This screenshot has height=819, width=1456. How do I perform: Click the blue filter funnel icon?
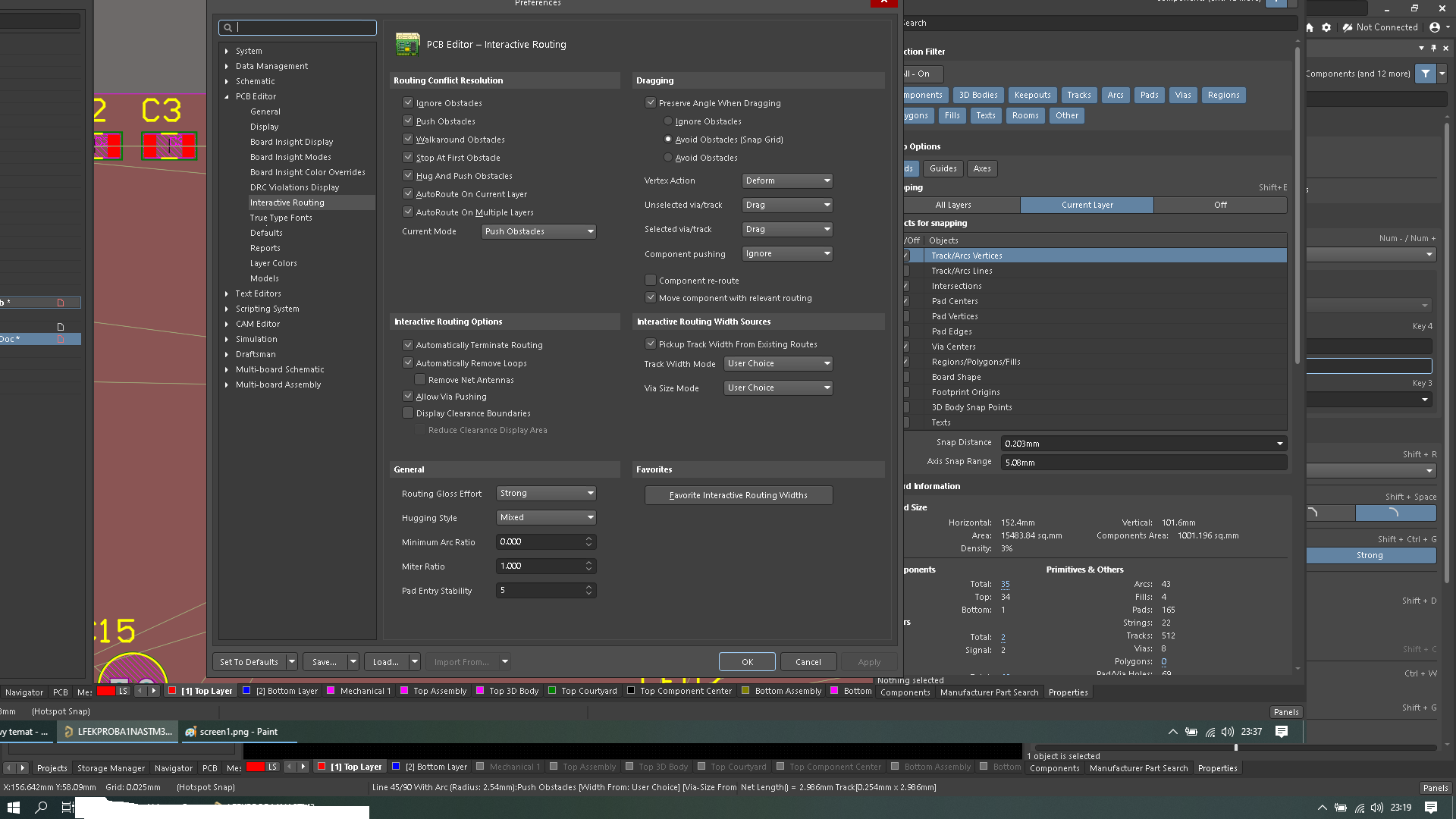tap(1426, 74)
